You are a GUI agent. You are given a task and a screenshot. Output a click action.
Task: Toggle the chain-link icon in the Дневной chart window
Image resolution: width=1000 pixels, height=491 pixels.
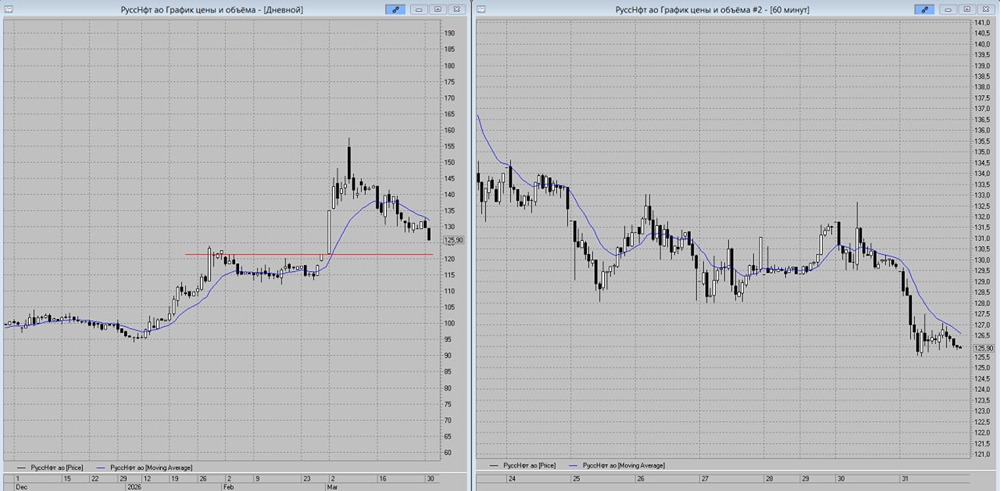(x=395, y=10)
